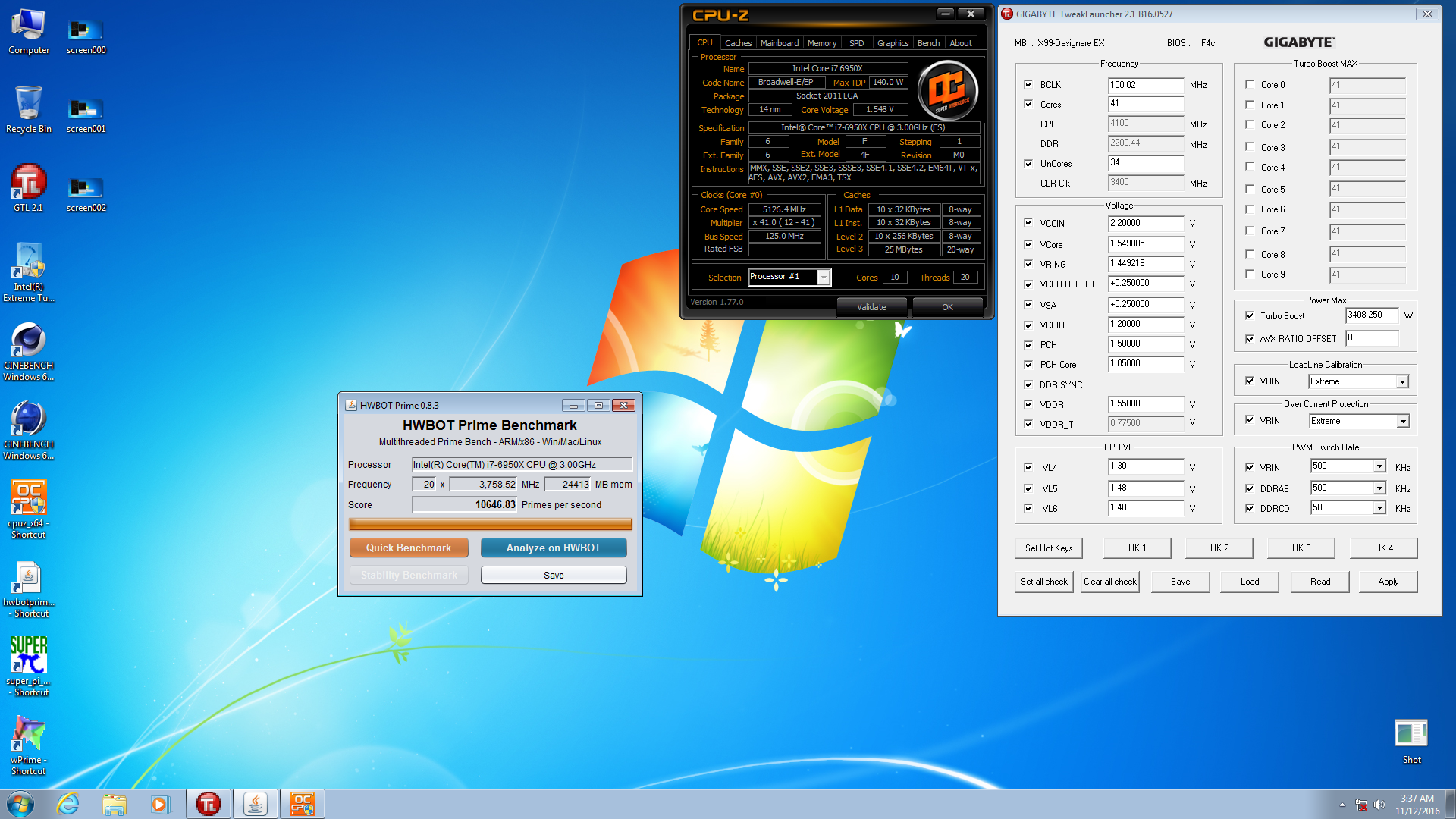
Task: Toggle the Turbo Boost power max checkbox
Action: click(1250, 315)
